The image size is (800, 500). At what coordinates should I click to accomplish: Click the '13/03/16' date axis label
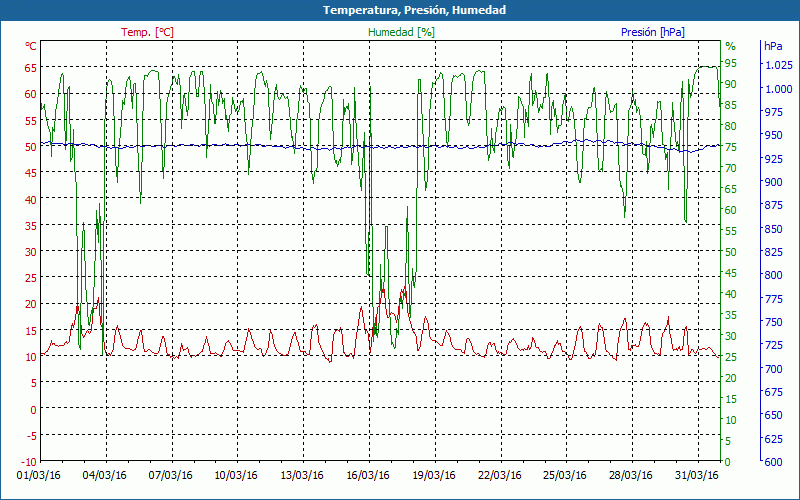tap(302, 476)
